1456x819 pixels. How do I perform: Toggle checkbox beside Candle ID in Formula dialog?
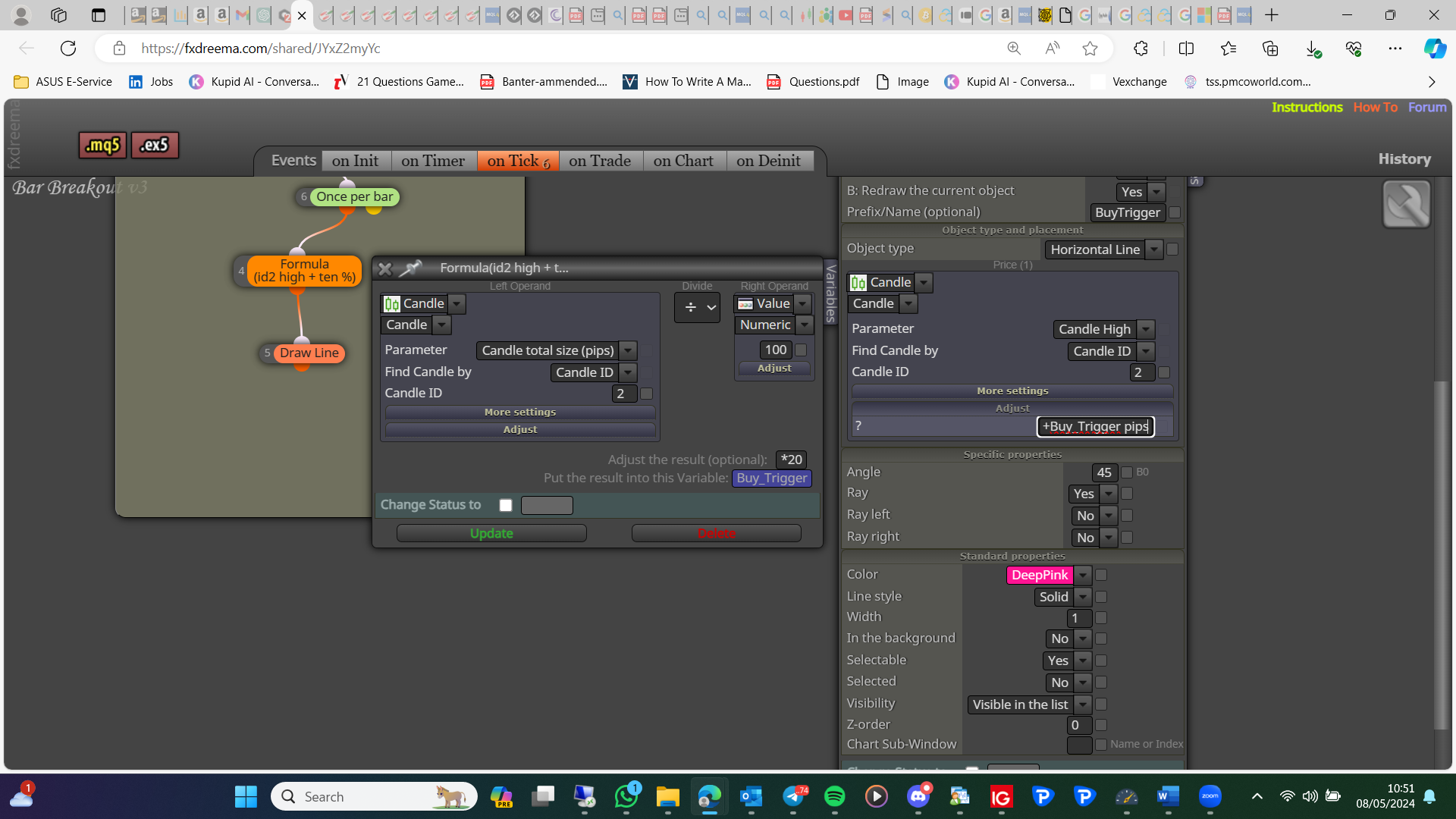tap(647, 394)
